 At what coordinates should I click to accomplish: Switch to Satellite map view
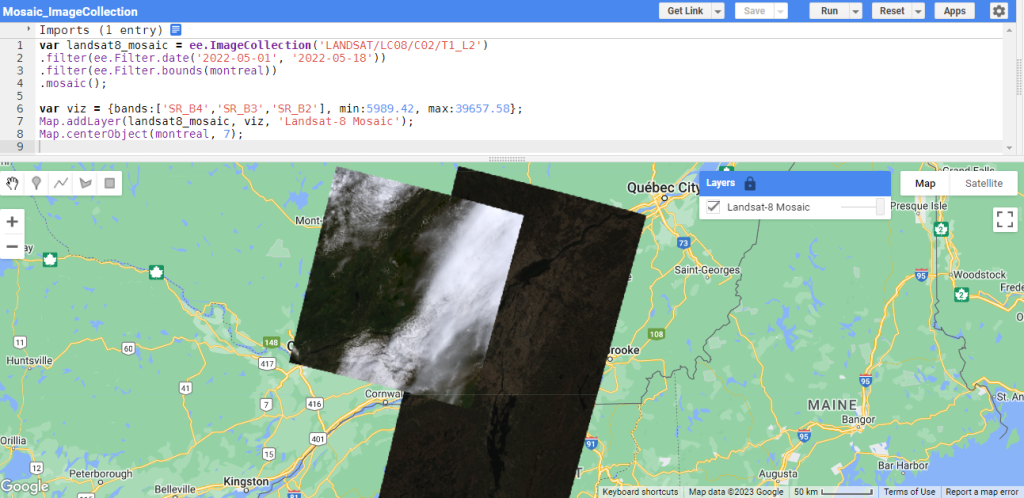983,184
